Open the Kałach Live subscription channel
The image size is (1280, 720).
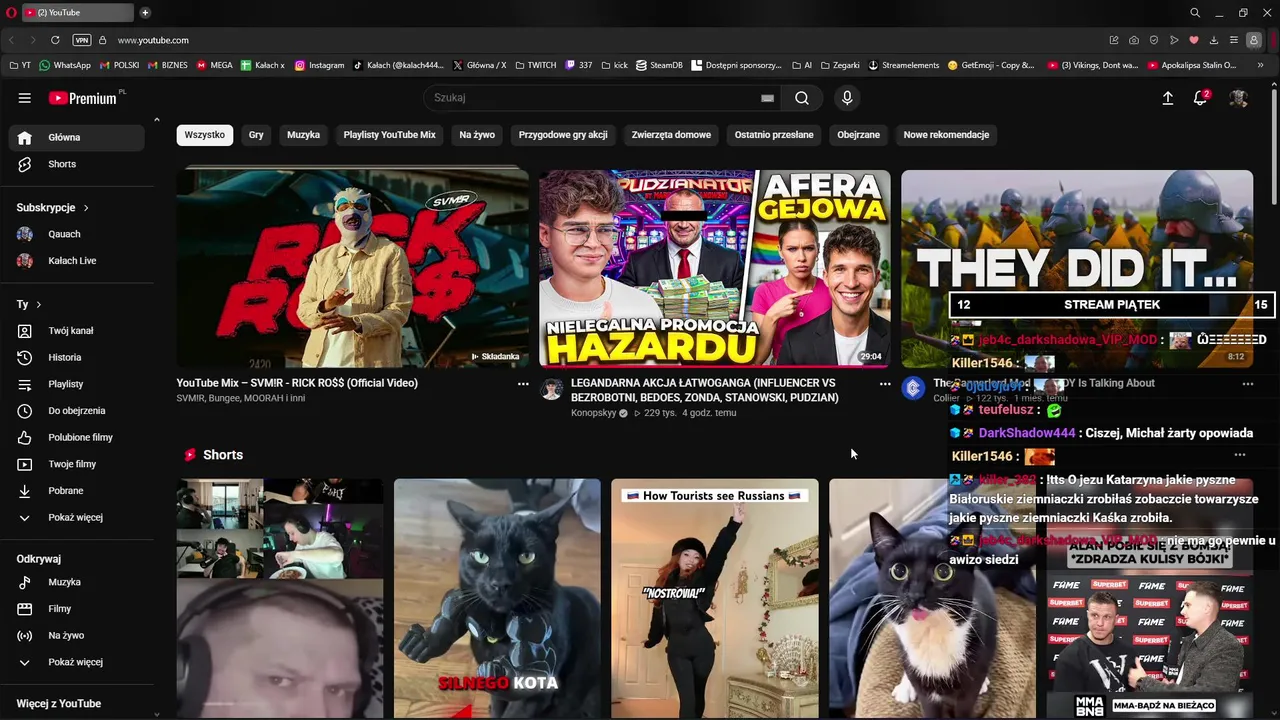pyautogui.click(x=76, y=261)
